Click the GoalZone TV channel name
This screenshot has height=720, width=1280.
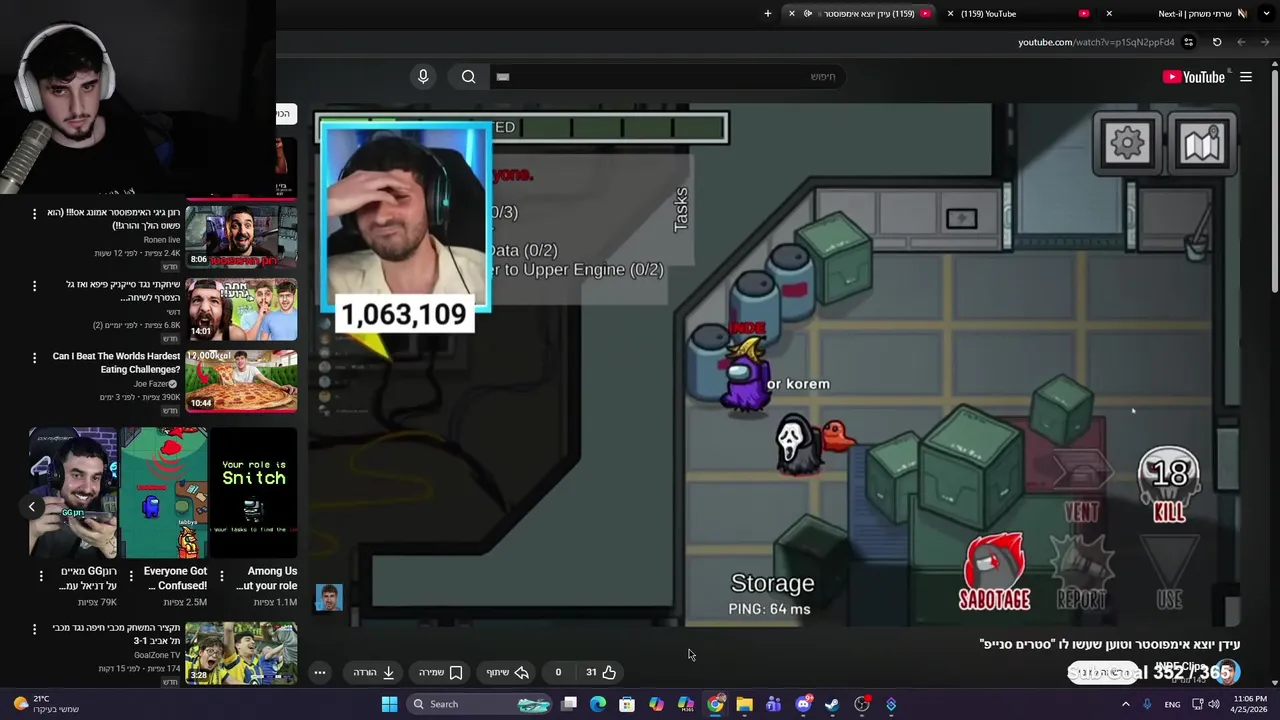coord(157,656)
